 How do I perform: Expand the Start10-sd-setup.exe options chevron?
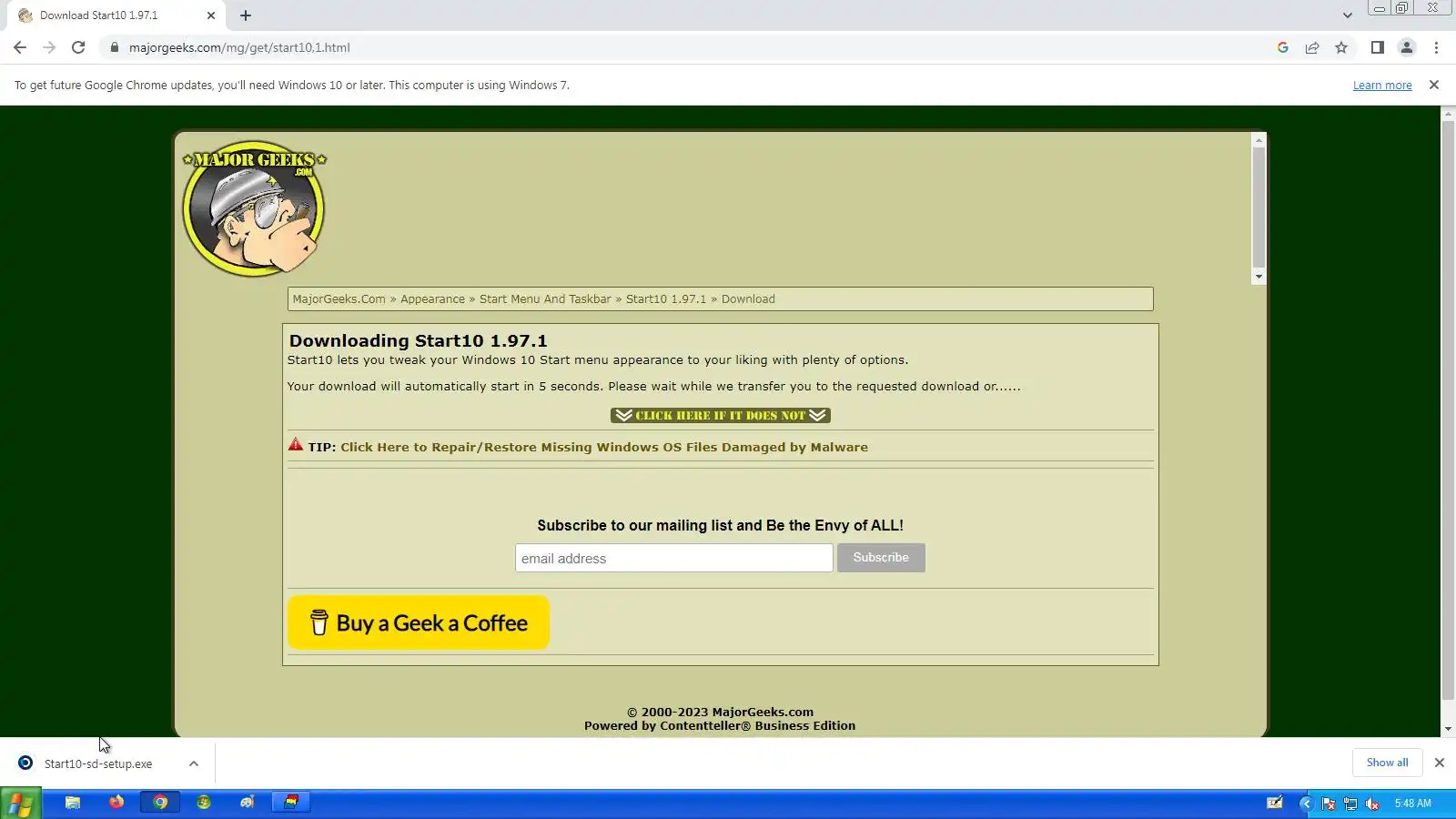point(194,764)
